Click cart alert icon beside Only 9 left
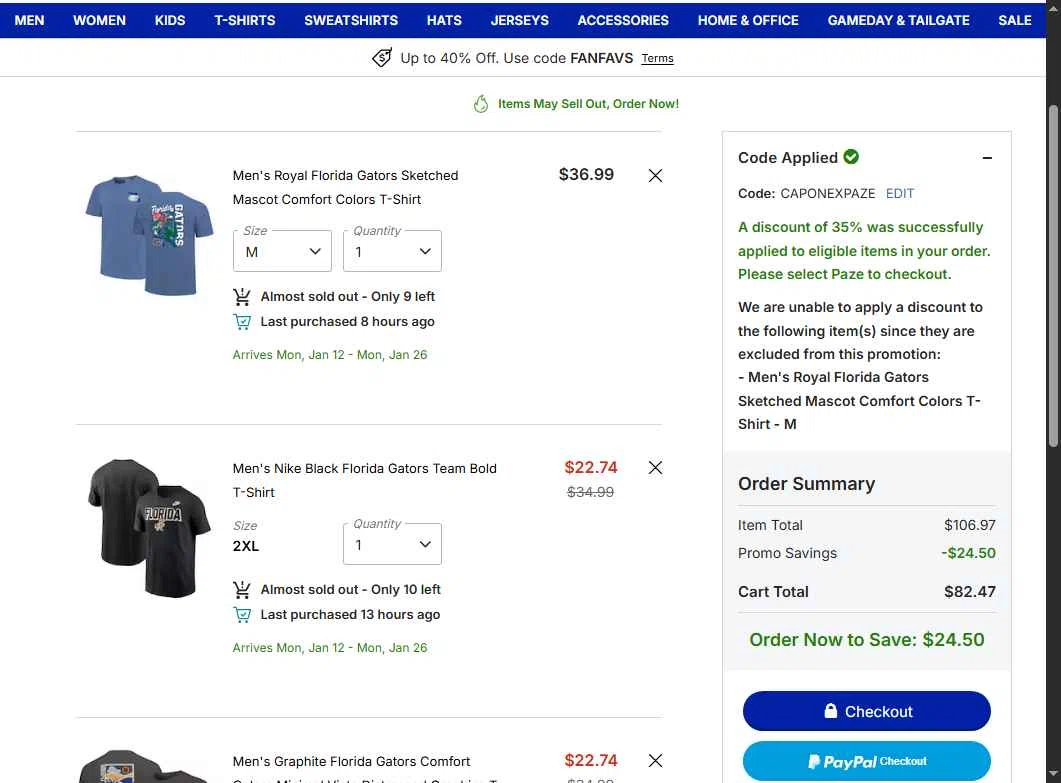The image size is (1061, 783). pyautogui.click(x=242, y=296)
